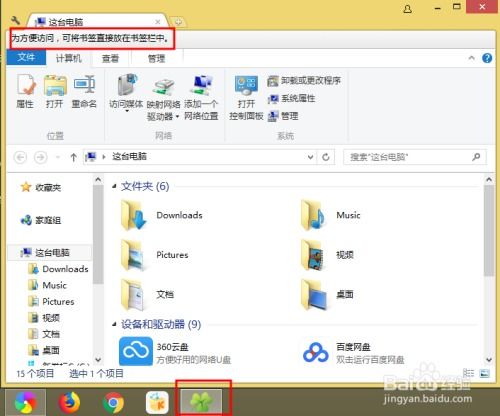Launch Chrome from the taskbar
This screenshot has width=500, height=416.
113,402
